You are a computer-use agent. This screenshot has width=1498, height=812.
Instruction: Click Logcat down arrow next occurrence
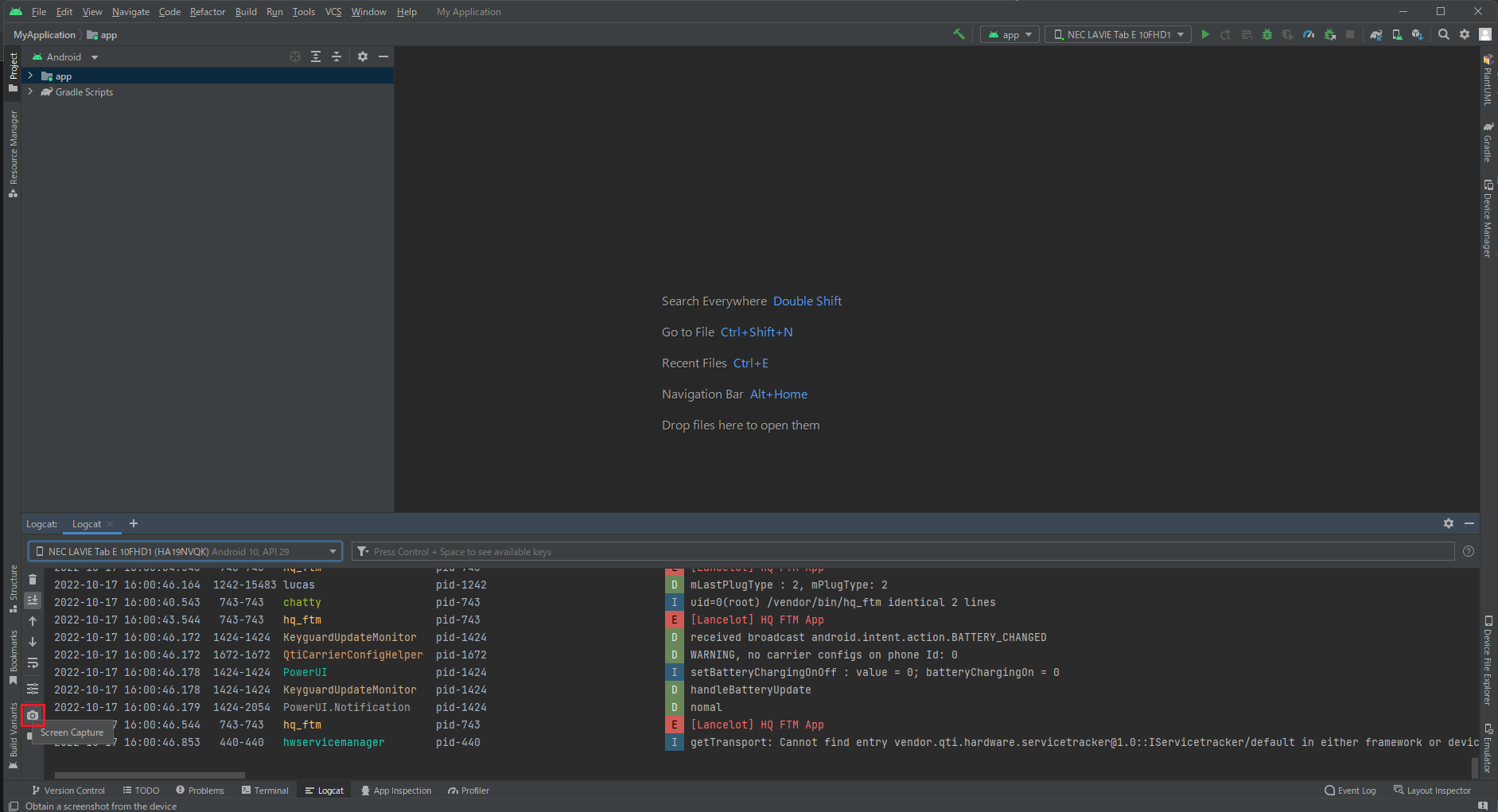pos(33,642)
